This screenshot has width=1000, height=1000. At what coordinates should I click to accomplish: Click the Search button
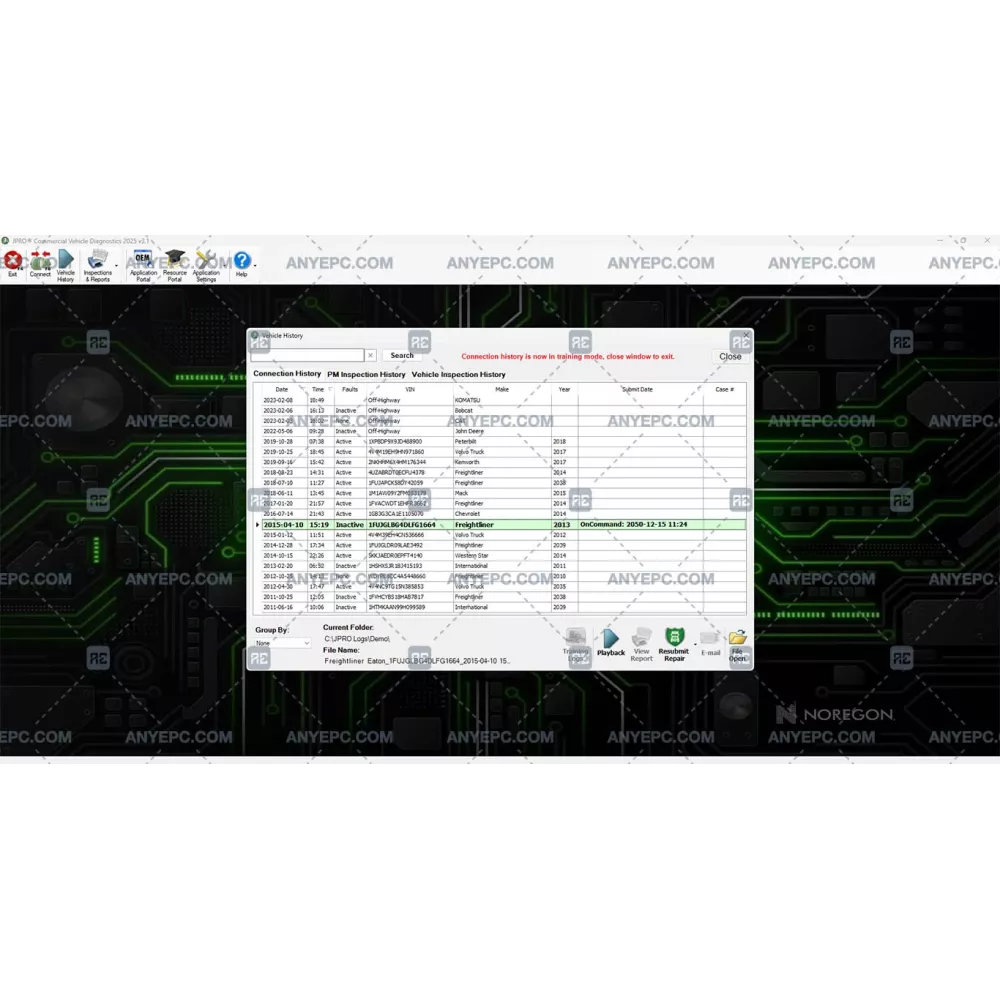coord(402,355)
